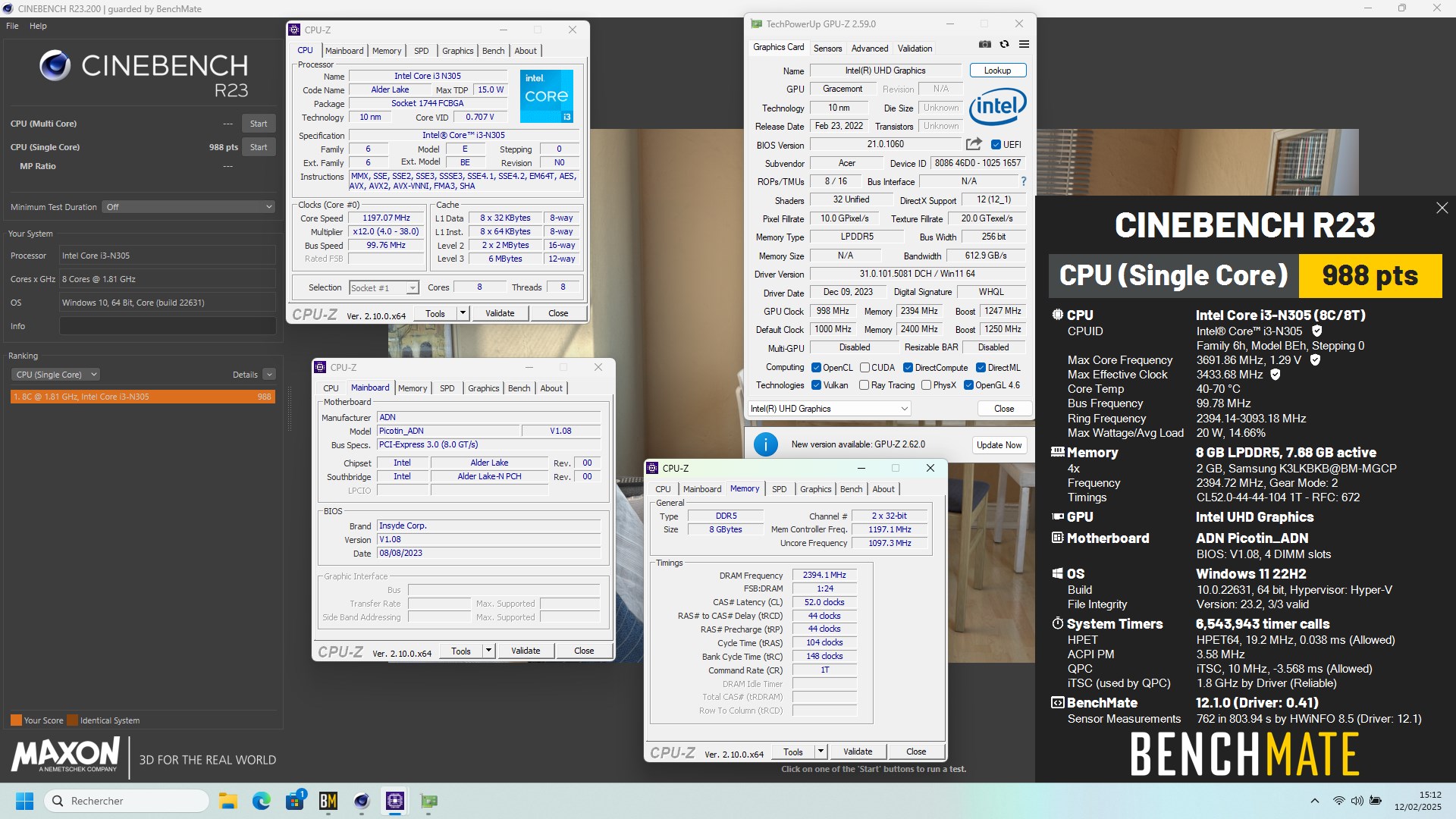
Task: Close the BenchMate result overlay with X
Action: coord(1442,208)
